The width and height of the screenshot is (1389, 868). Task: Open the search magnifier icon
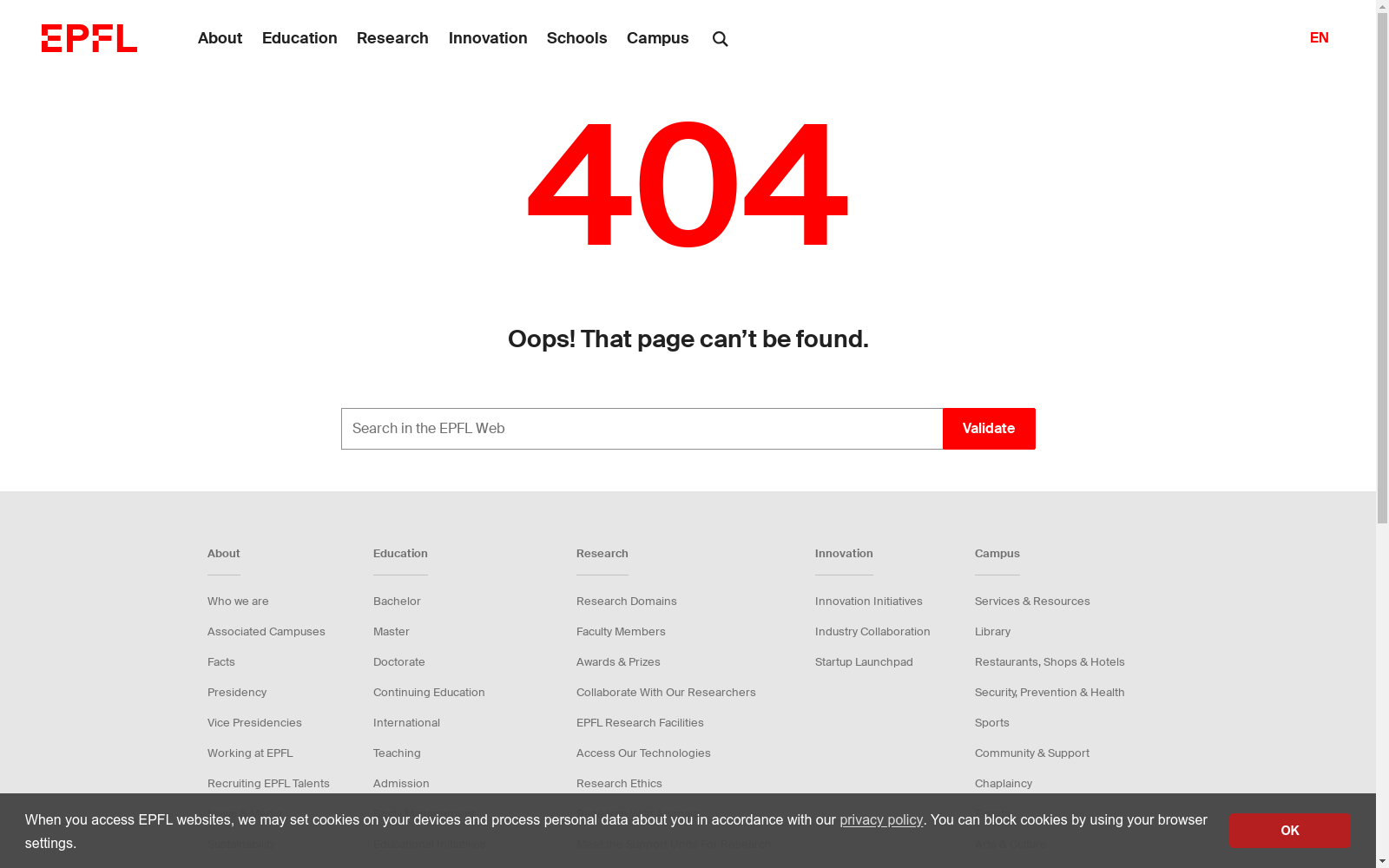coord(721,39)
